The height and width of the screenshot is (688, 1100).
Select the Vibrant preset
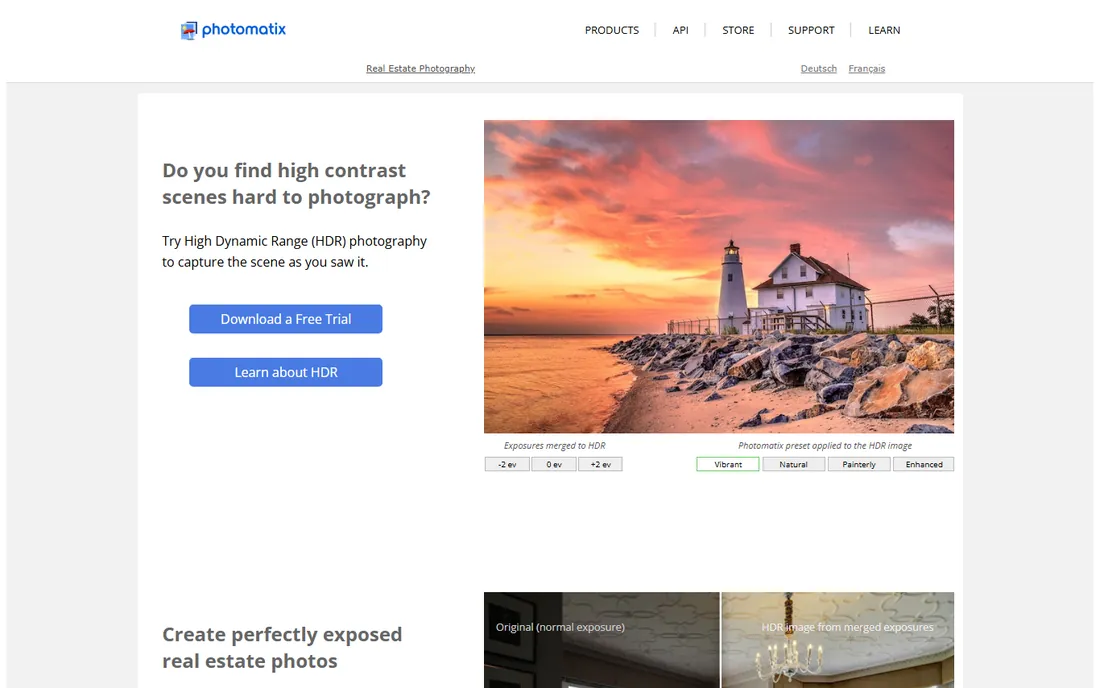click(727, 464)
